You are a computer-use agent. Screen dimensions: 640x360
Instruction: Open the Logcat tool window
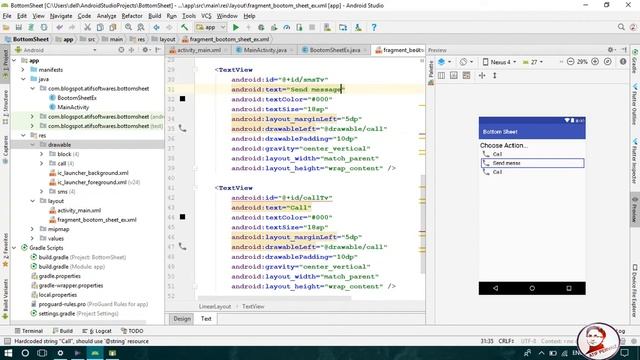pos(97,331)
